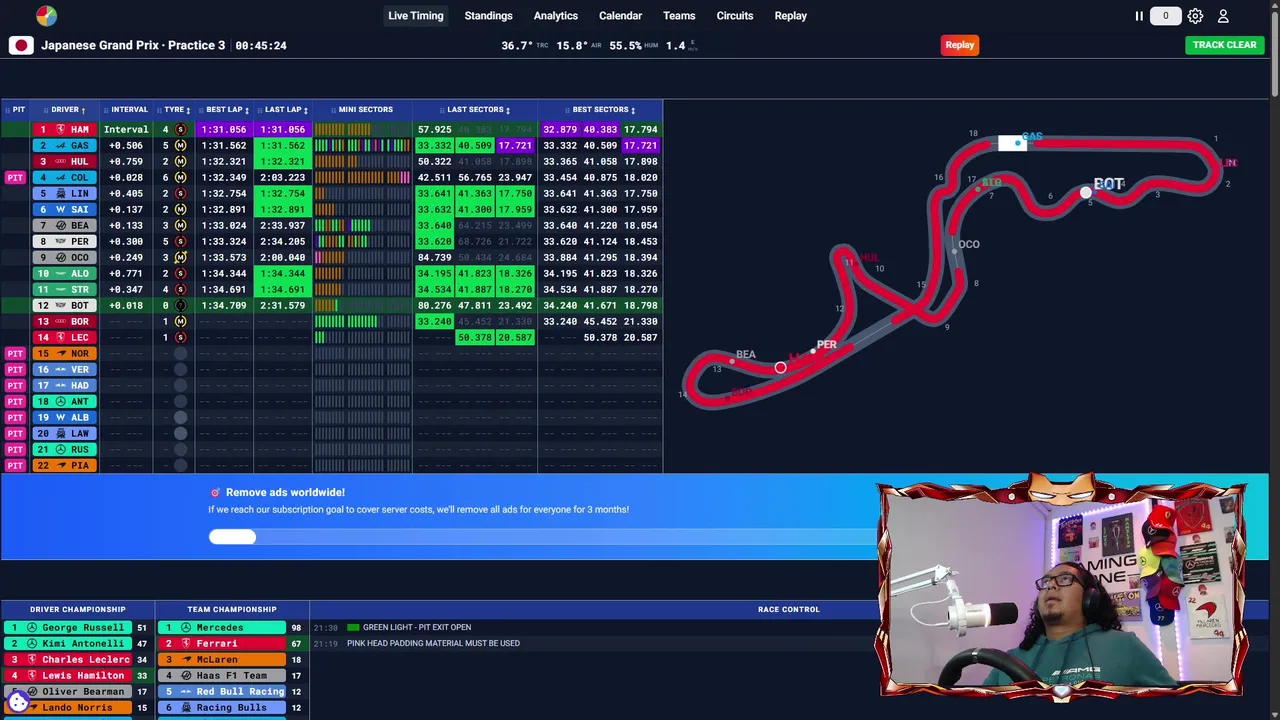Click the PIT badge beside PIA
The image size is (1280, 720).
pos(15,465)
